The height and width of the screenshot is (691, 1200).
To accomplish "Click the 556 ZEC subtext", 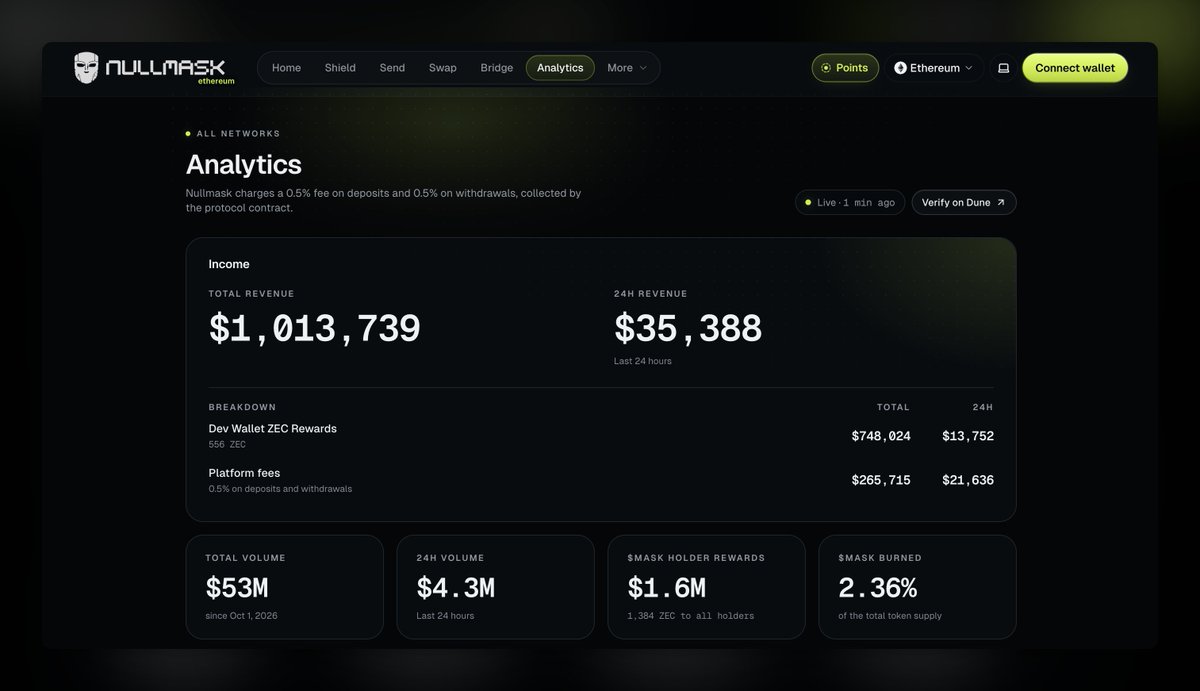I will 227,444.
